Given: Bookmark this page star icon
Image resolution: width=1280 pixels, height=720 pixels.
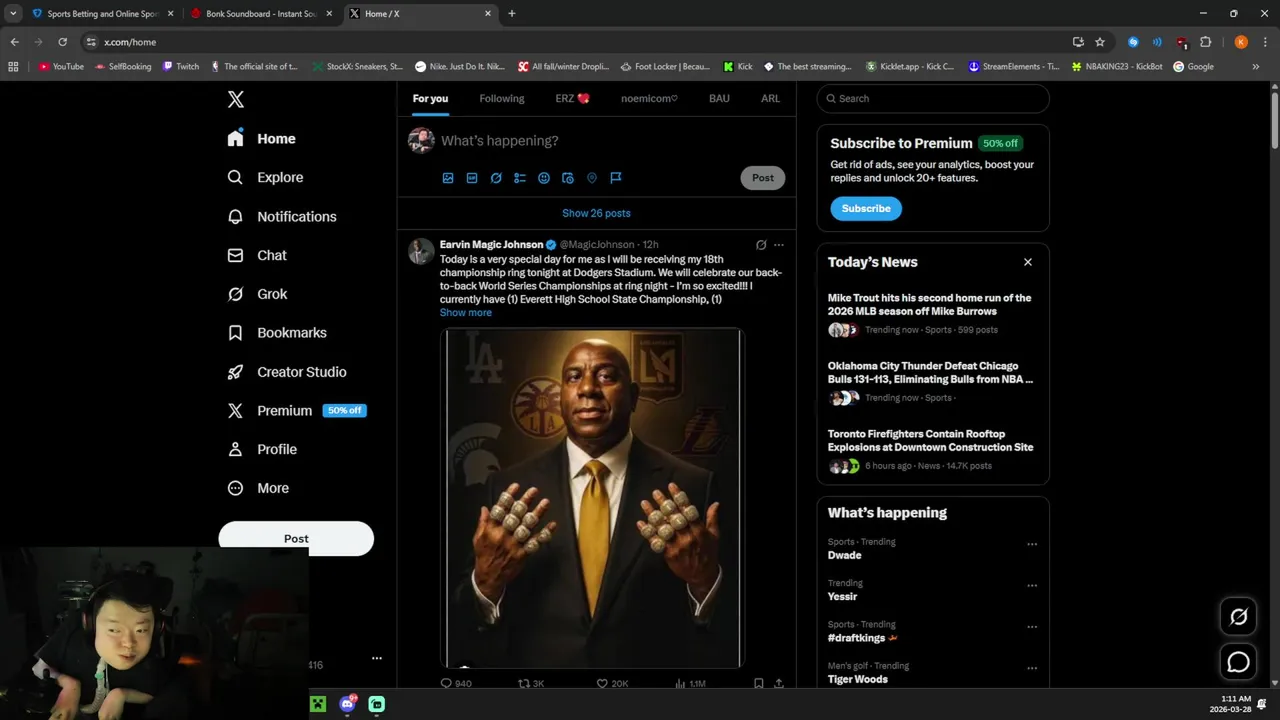Looking at the screenshot, I should pos(1100,42).
